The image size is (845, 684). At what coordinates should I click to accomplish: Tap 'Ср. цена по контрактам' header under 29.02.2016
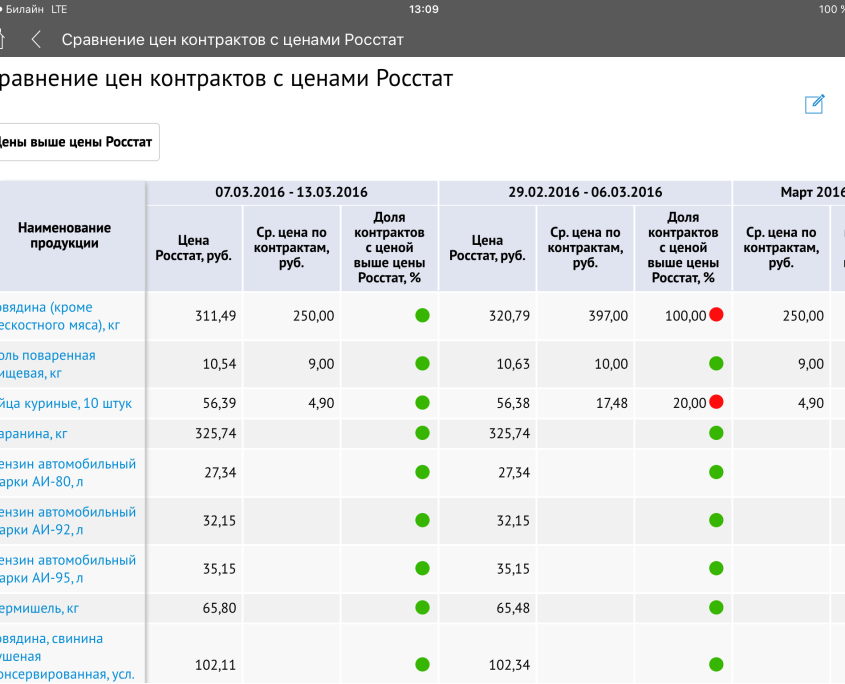click(585, 248)
